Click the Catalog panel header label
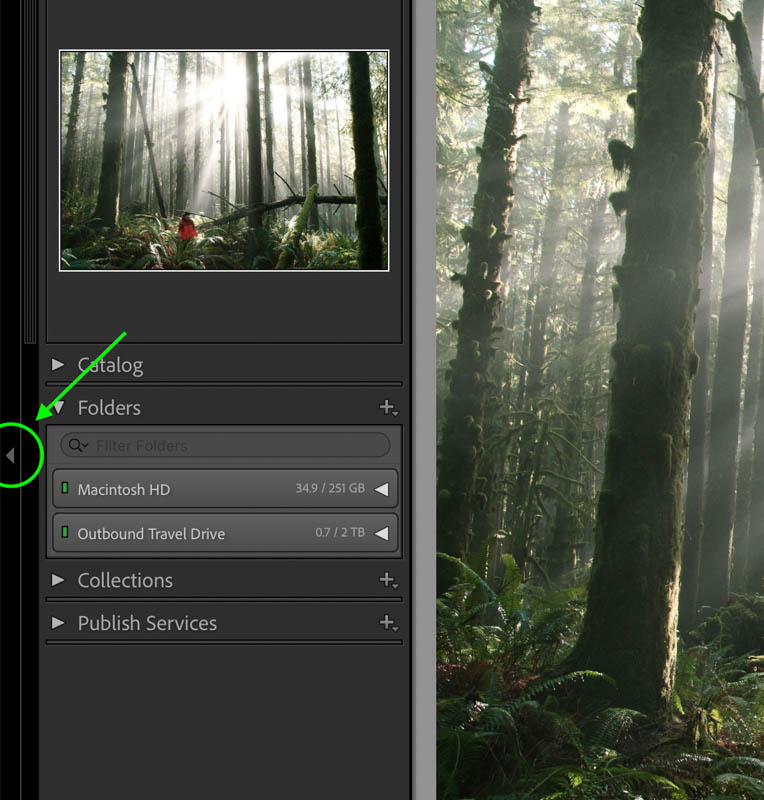Screen dimensions: 764x800 [x=110, y=365]
